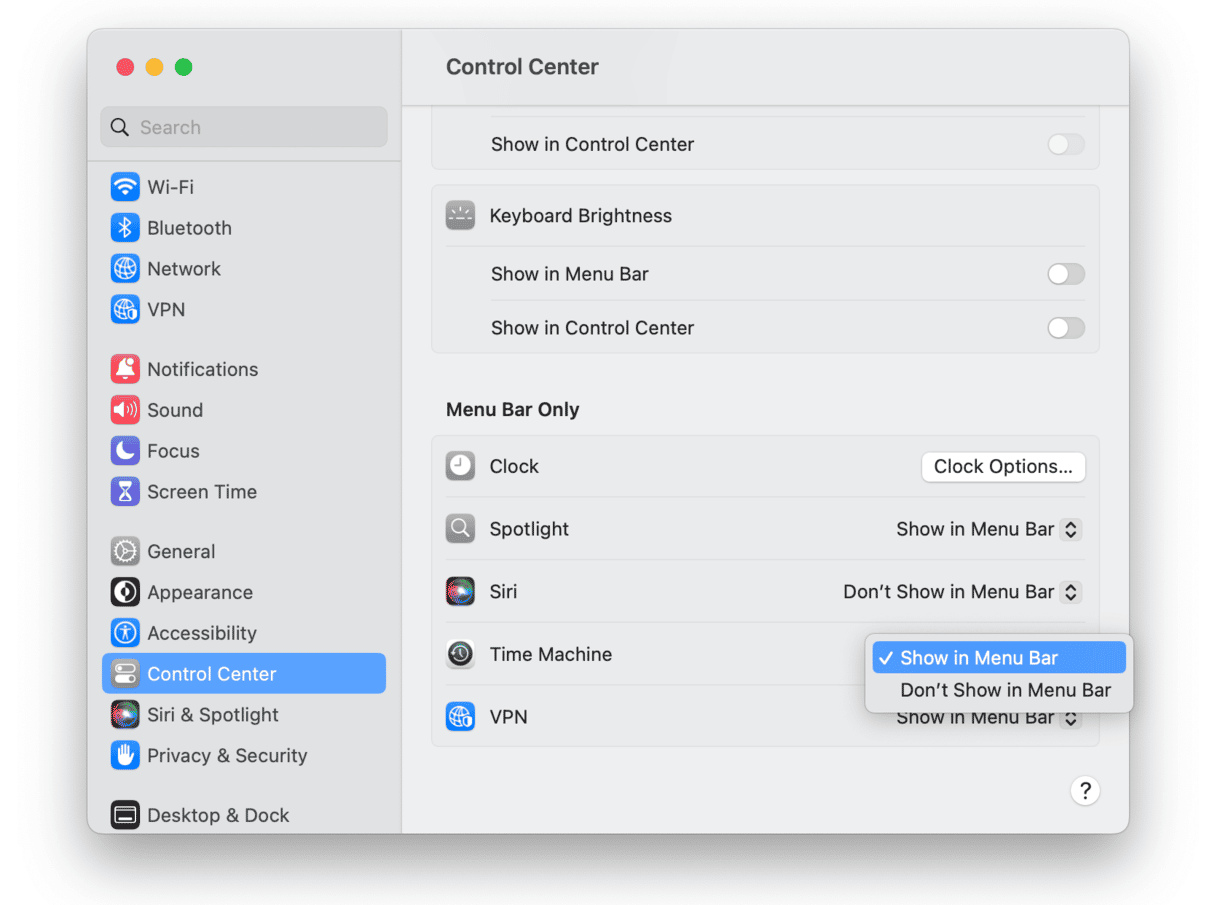Select "Don't Show in Menu Bar" option
The width and height of the screenshot is (1215, 905).
coord(1005,690)
